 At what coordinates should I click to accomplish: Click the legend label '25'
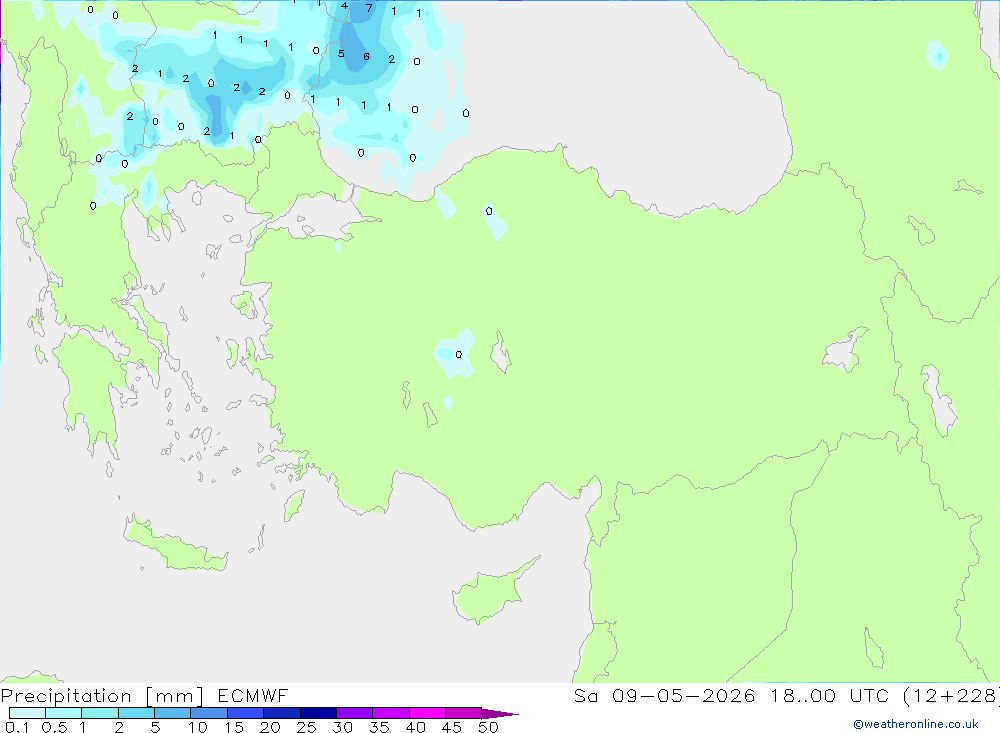[306, 727]
